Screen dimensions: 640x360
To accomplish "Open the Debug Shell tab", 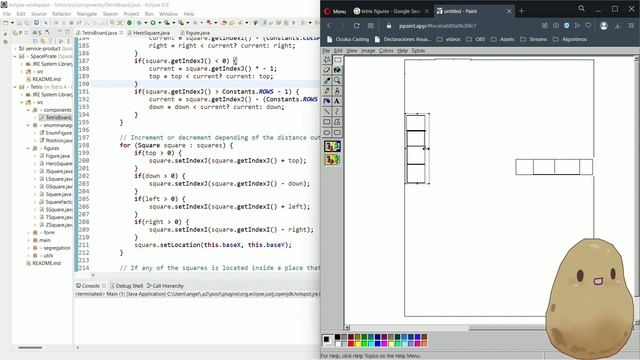I will pyautogui.click(x=127, y=286).
